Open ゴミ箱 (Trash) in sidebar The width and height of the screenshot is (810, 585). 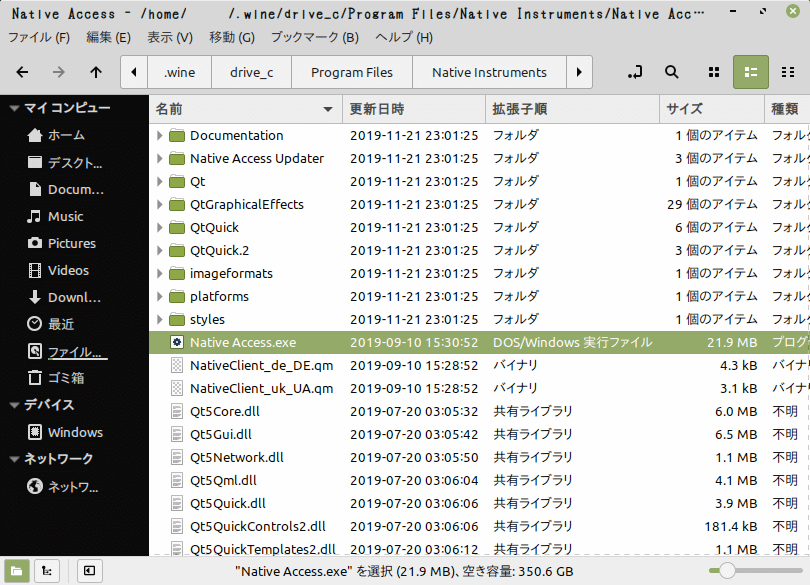(66, 378)
